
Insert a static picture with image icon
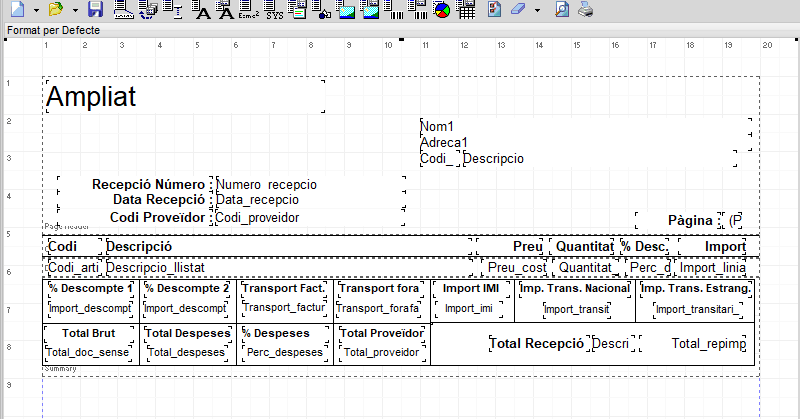(x=346, y=9)
